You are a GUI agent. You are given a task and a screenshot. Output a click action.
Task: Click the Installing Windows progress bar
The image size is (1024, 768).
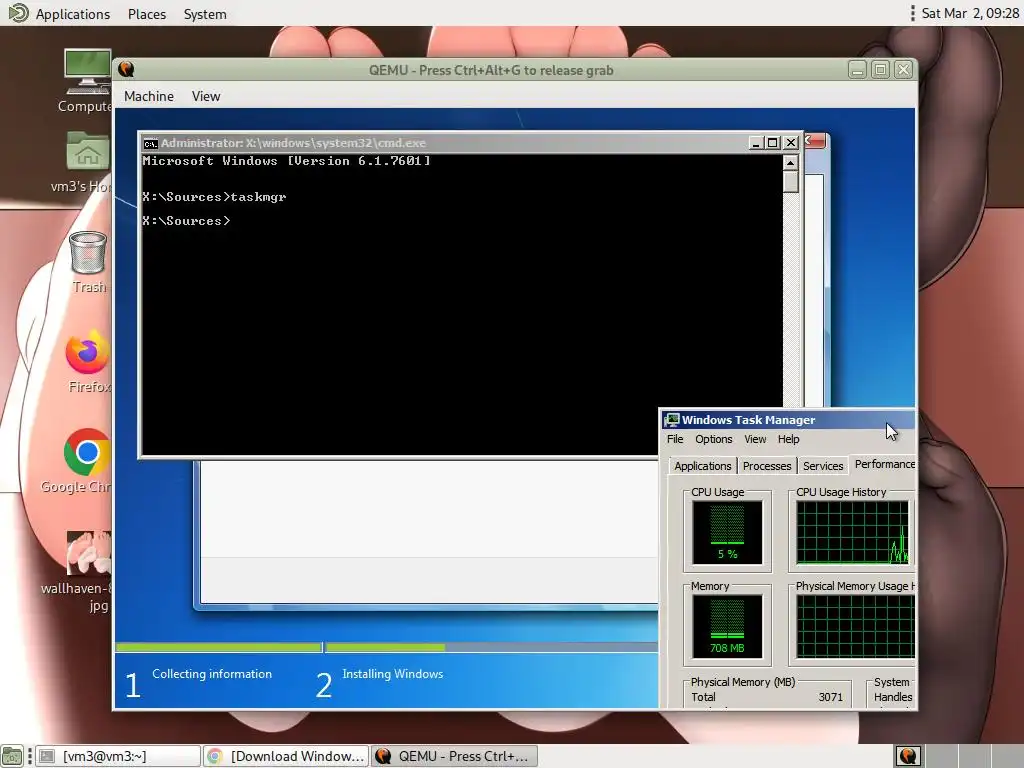click(x=492, y=647)
